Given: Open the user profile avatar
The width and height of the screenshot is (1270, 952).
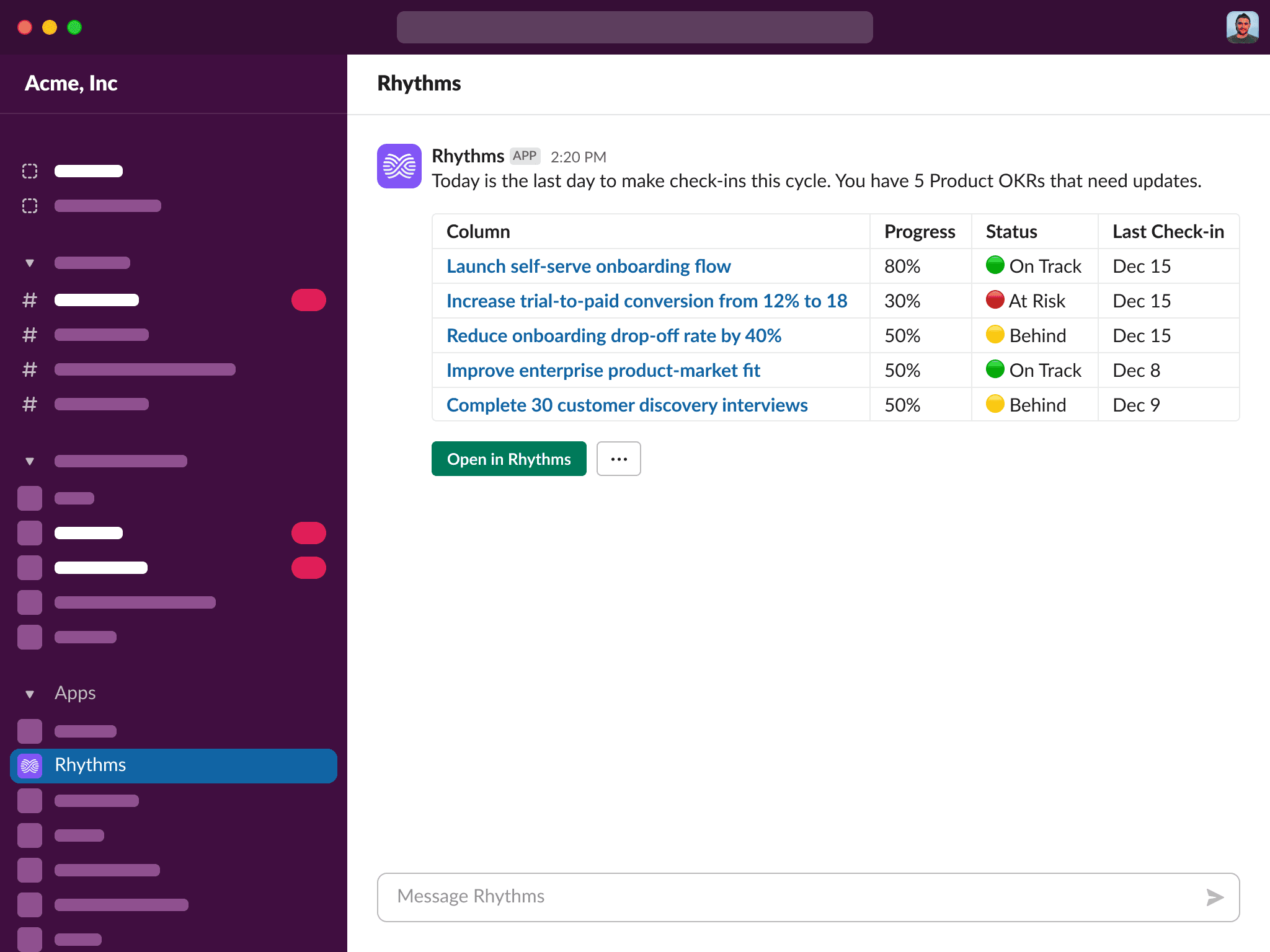Looking at the screenshot, I should [1242, 27].
